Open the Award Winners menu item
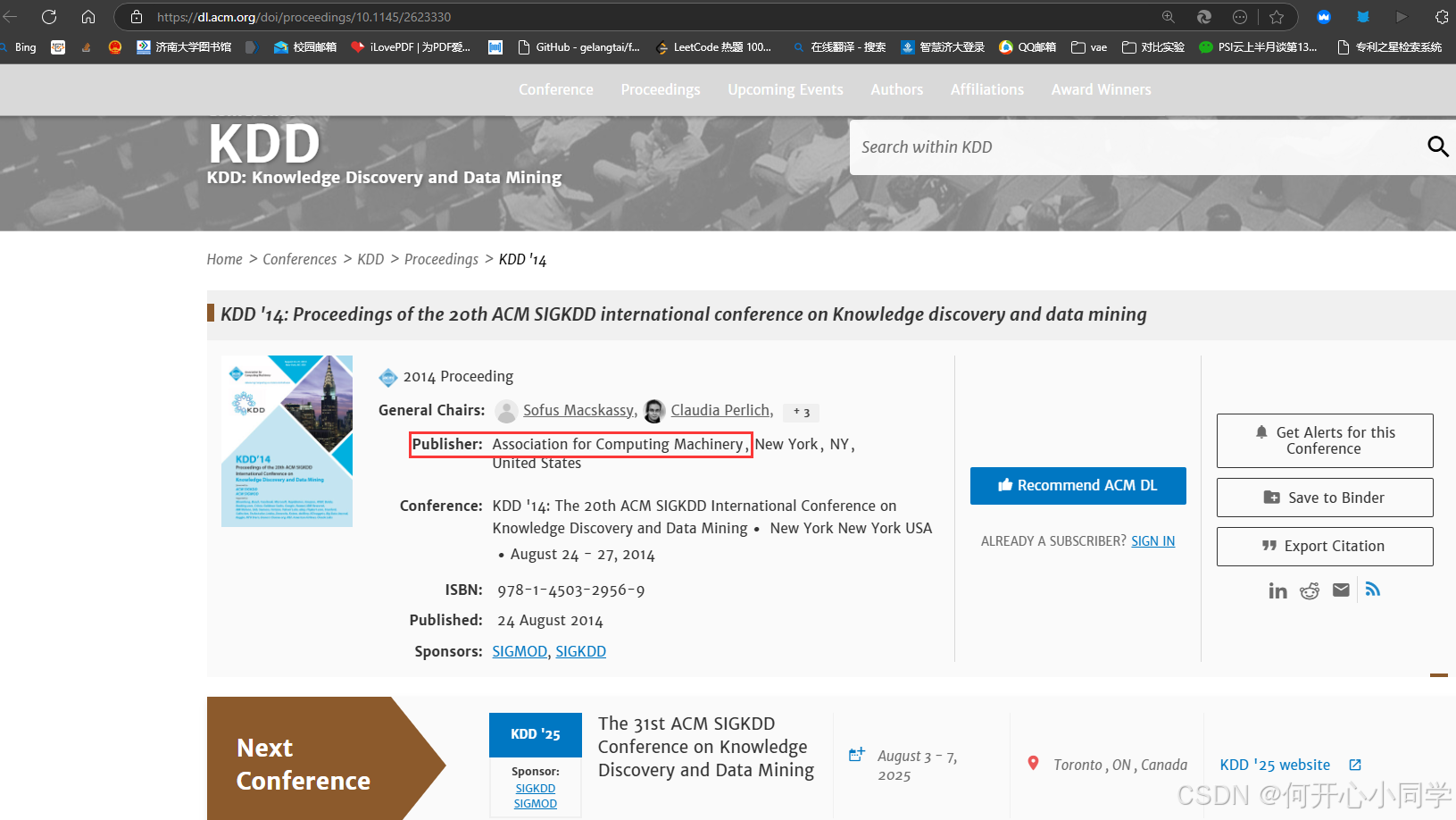 click(1101, 89)
